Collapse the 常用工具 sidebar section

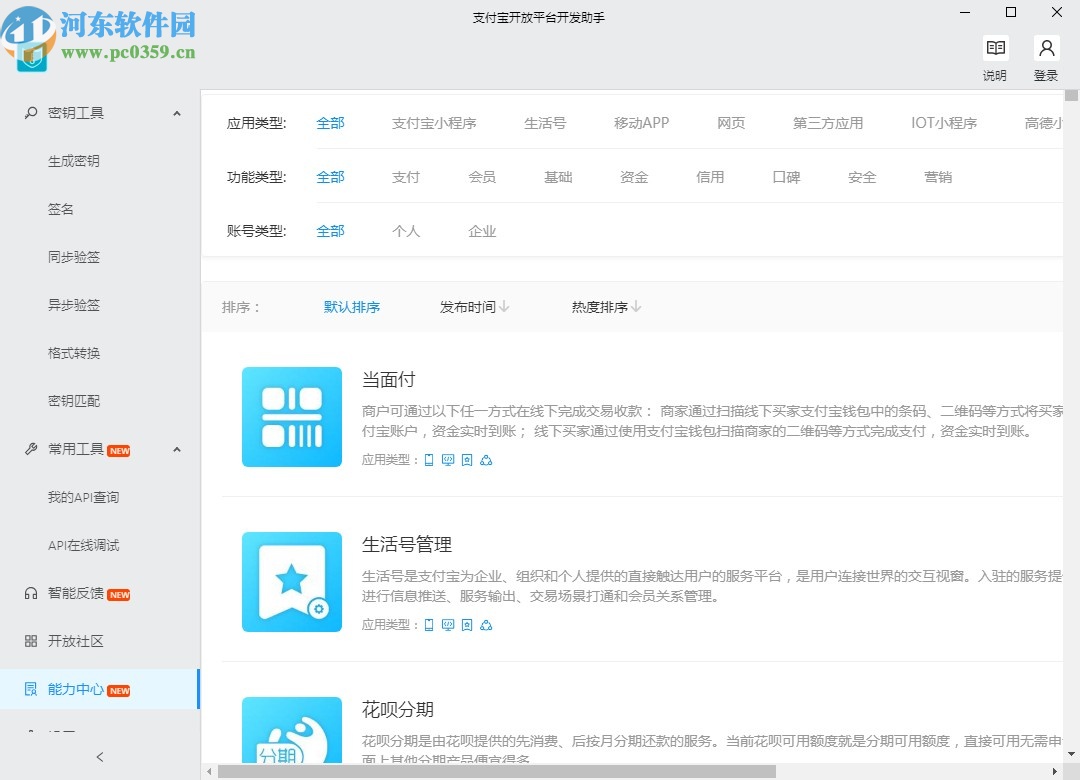(177, 449)
